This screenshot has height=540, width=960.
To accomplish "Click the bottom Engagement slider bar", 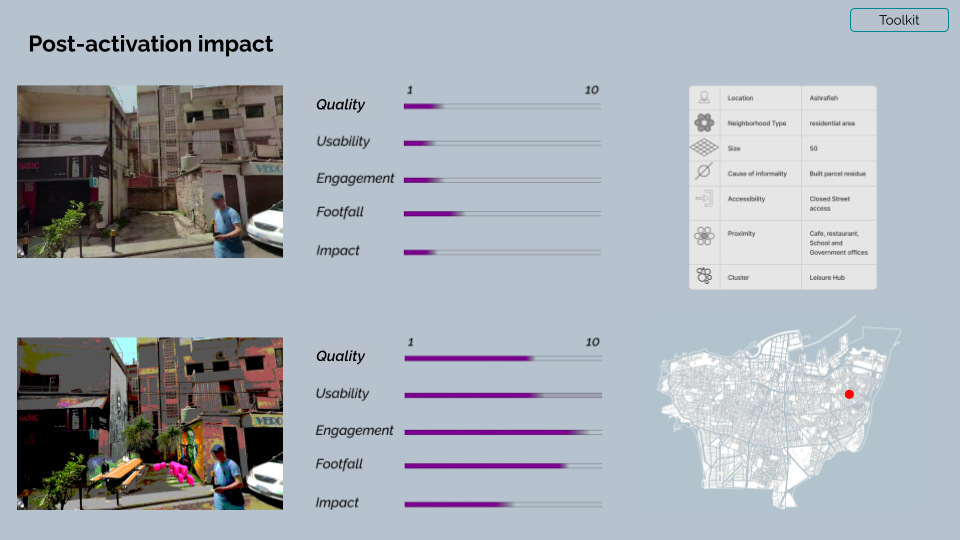I will coord(503,432).
